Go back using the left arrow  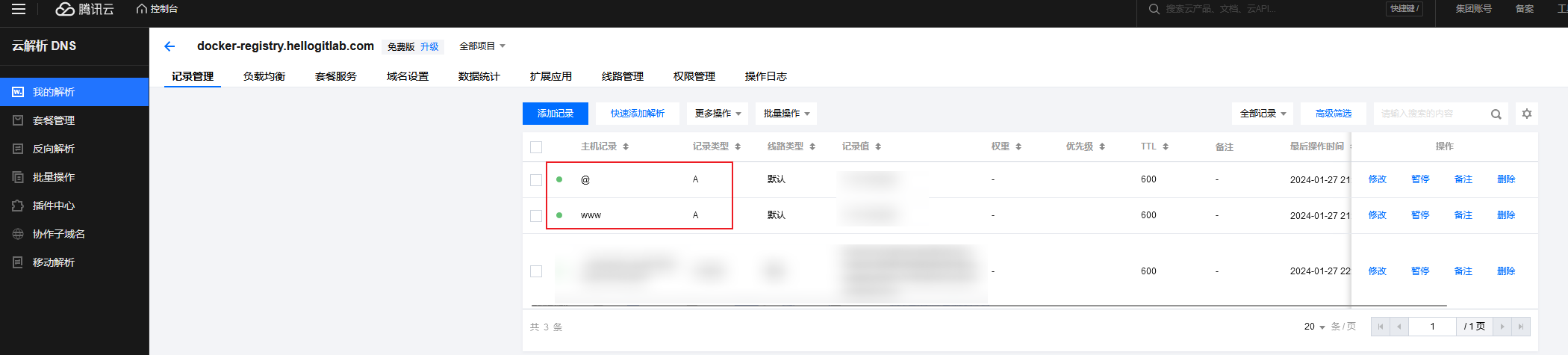tap(169, 46)
